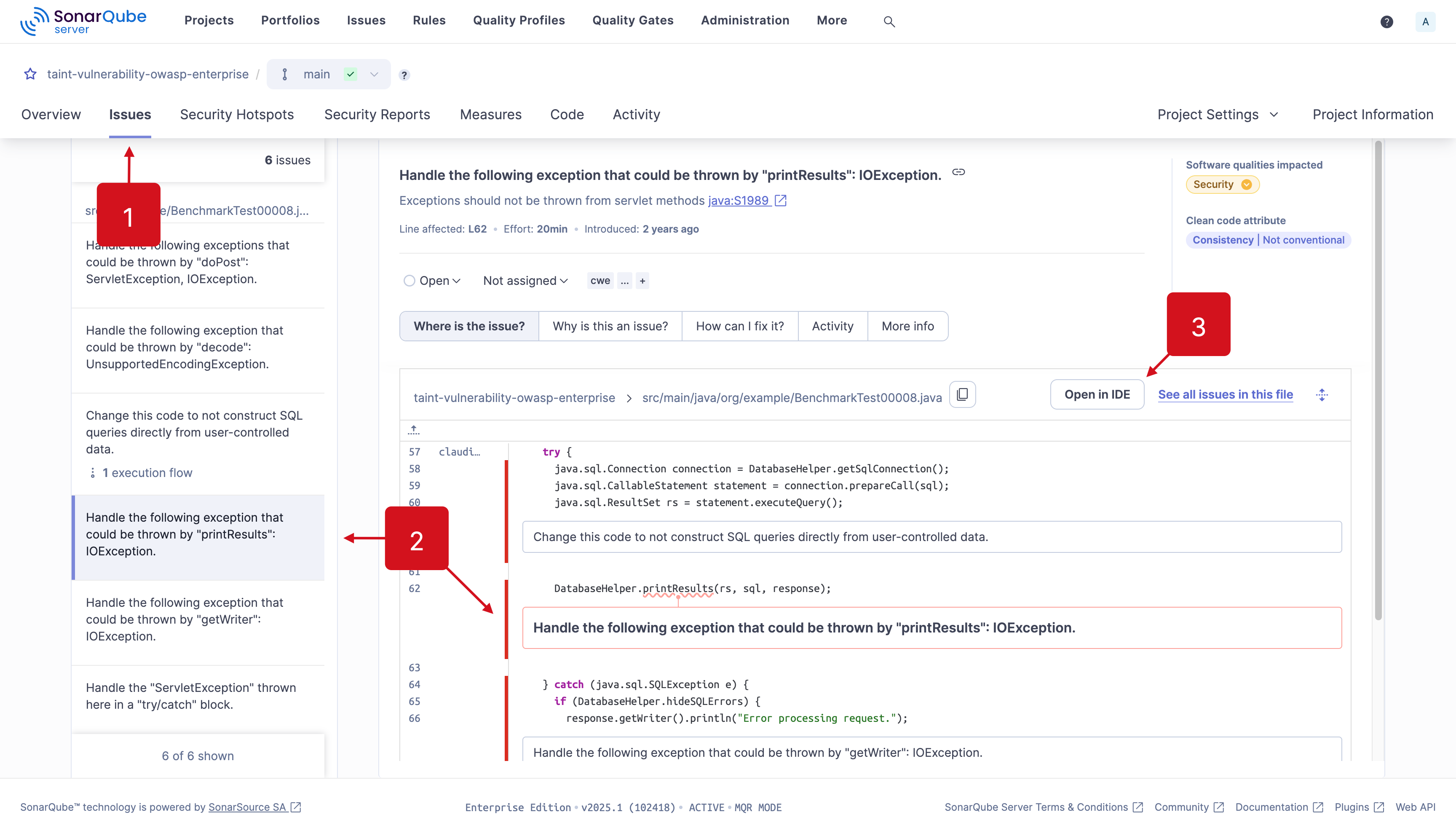Open the user avatar A menu

point(1426,22)
